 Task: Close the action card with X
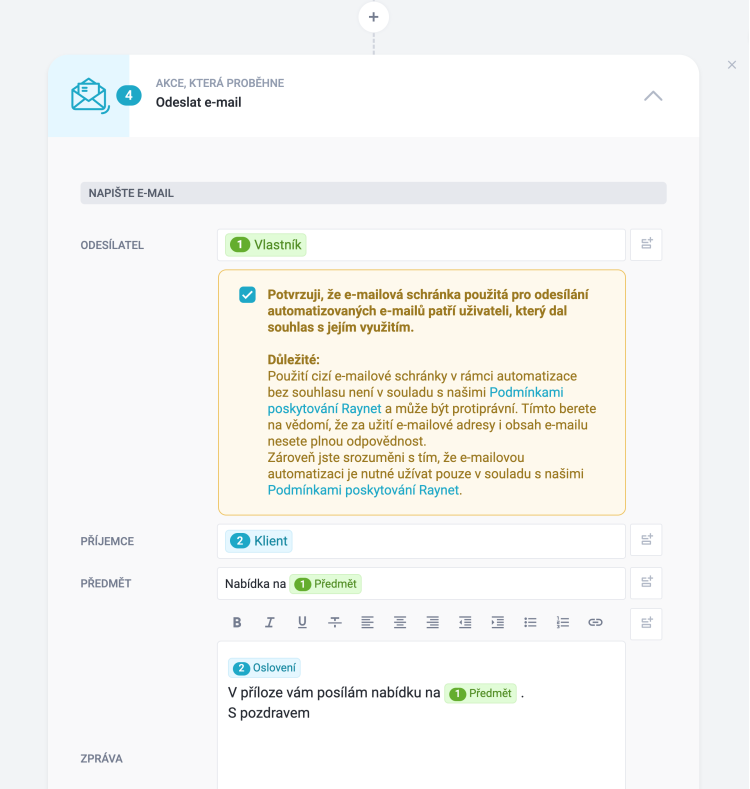pyautogui.click(x=731, y=65)
